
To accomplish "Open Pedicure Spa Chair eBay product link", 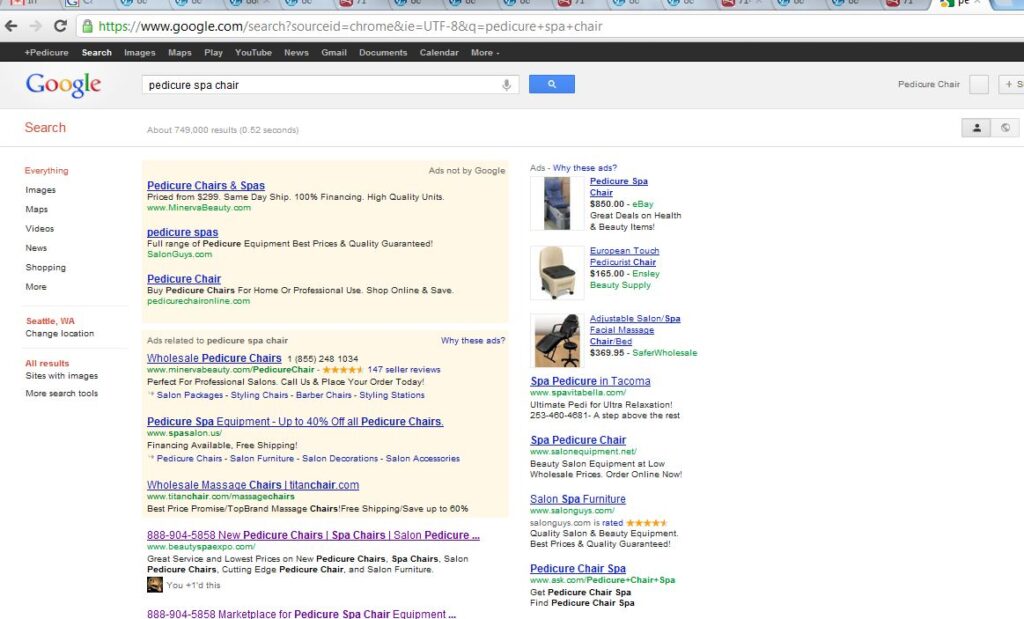I will point(618,187).
